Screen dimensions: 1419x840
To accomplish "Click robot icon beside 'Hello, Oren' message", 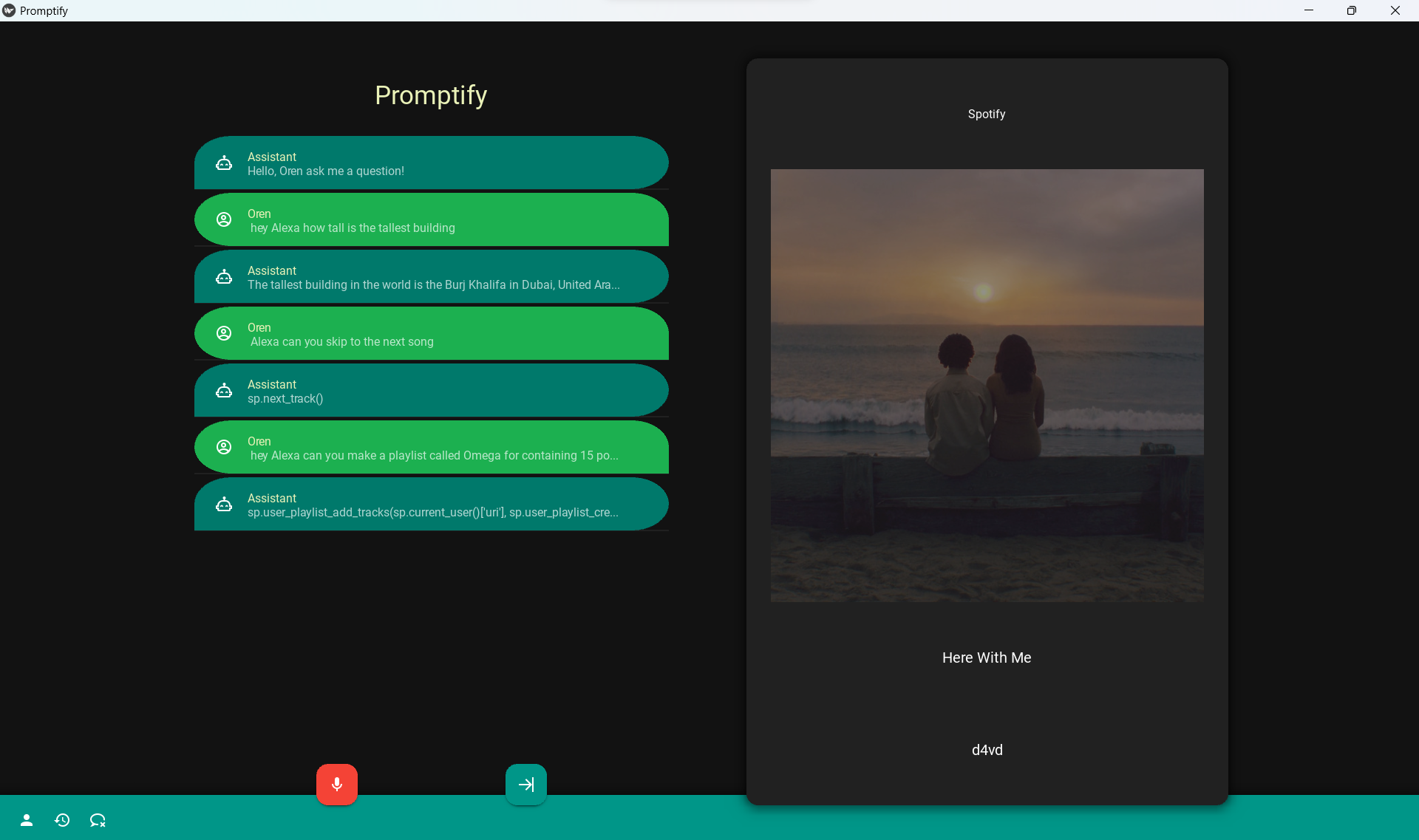I will (x=224, y=163).
